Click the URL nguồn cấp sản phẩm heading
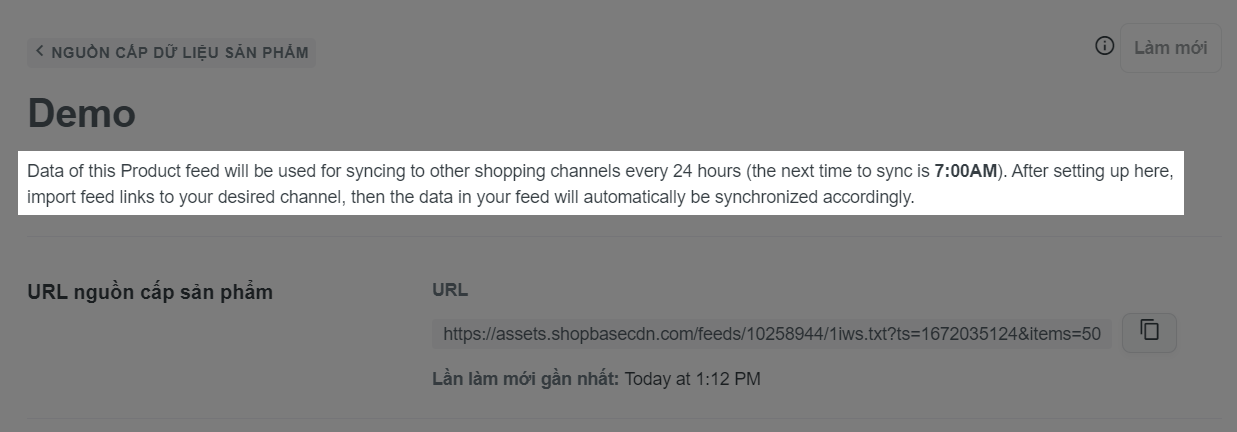 [x=150, y=292]
